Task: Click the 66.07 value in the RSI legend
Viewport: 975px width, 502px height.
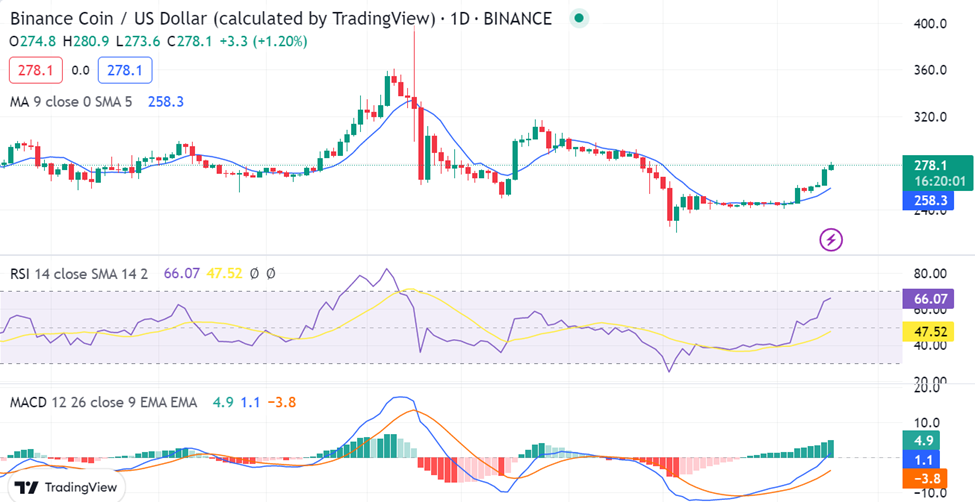Action: pyautogui.click(x=182, y=273)
